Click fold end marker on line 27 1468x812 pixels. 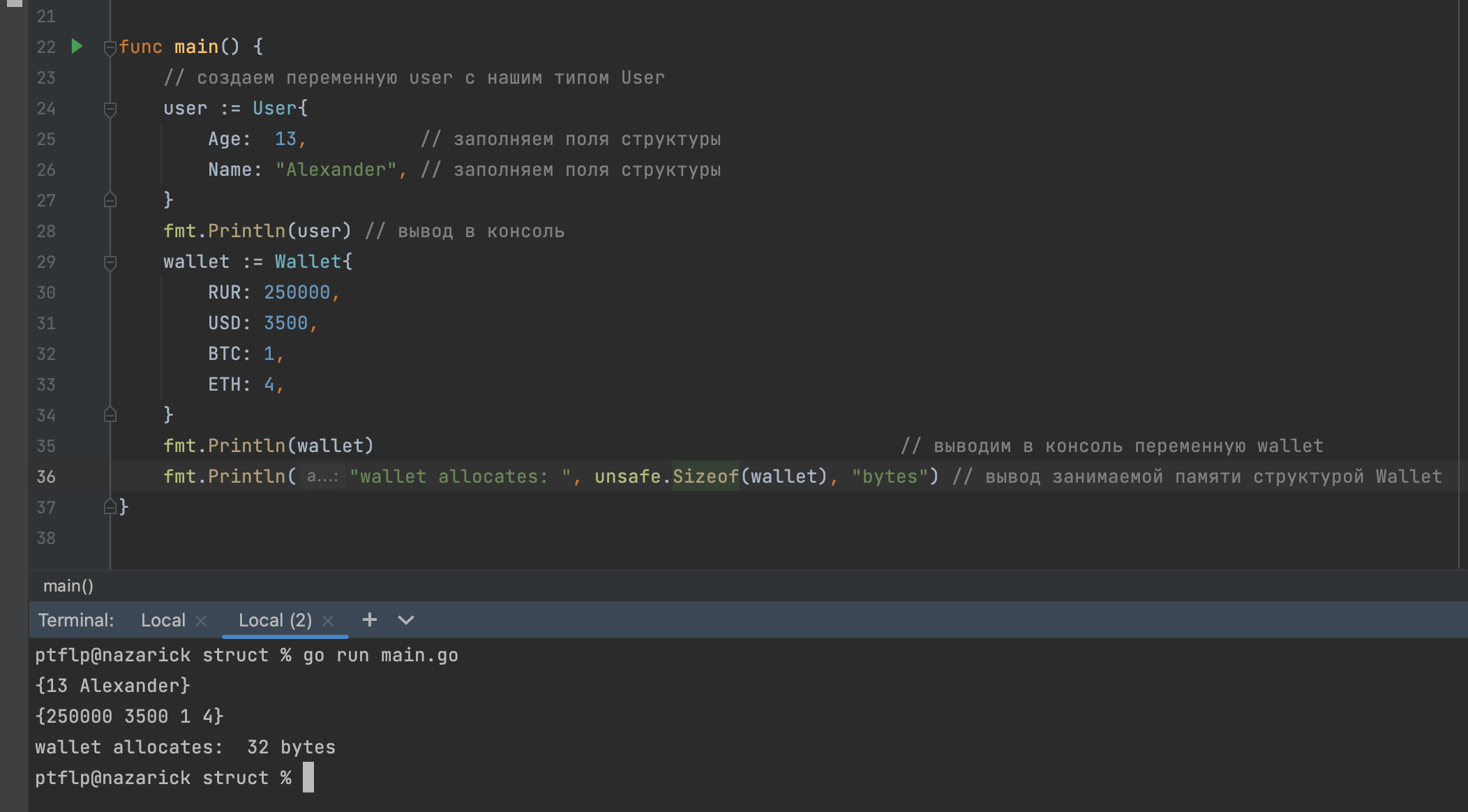click(110, 201)
